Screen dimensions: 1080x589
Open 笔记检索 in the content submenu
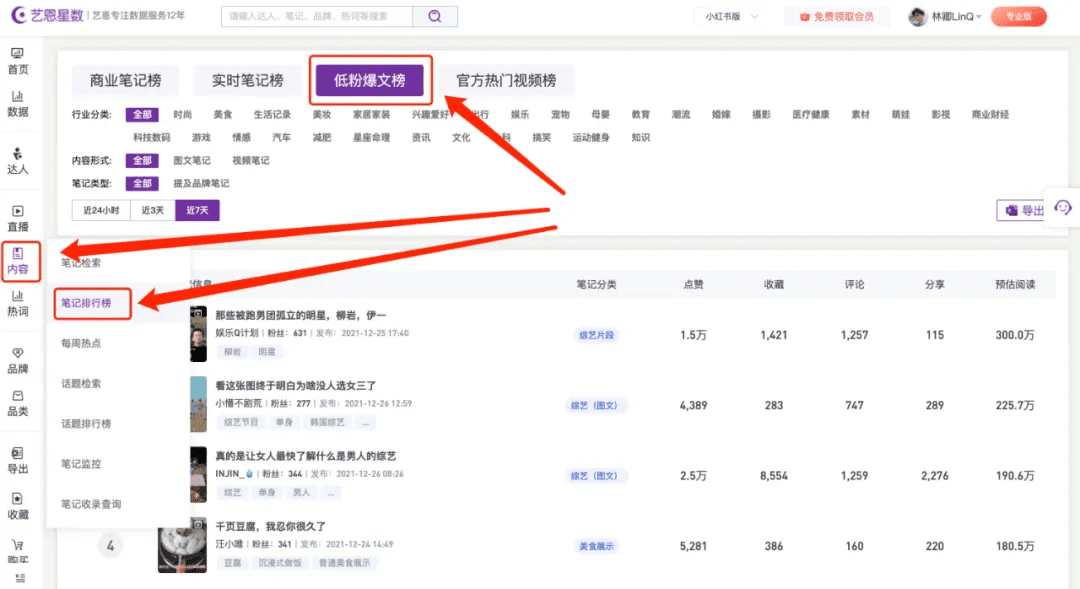[81, 262]
